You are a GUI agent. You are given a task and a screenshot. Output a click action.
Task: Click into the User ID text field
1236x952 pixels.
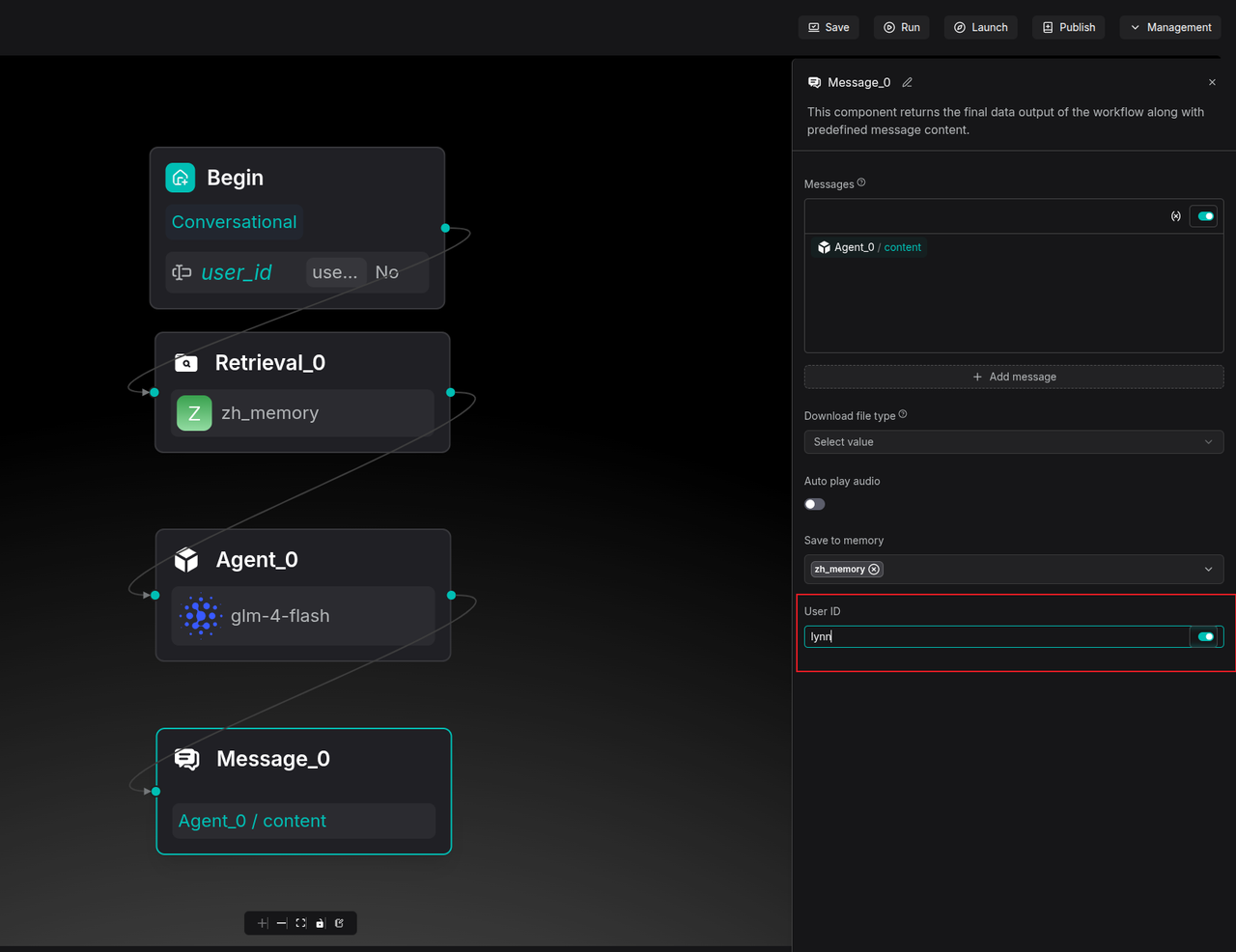[x=995, y=636]
